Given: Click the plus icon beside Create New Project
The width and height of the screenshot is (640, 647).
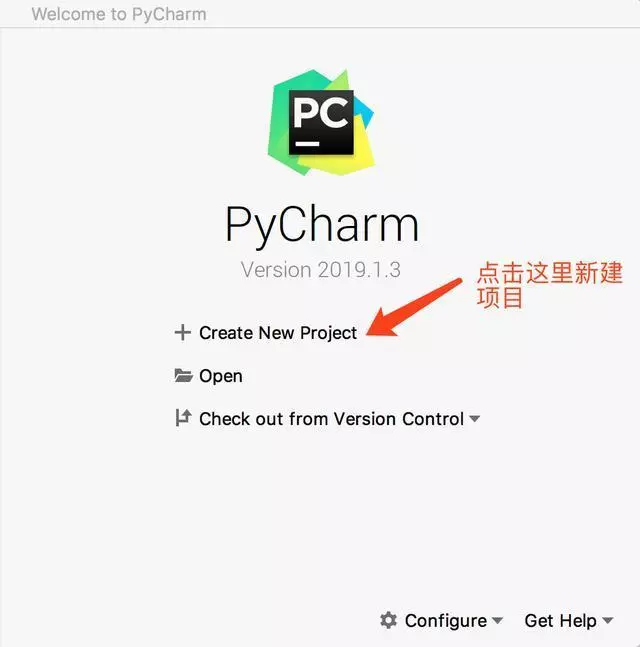Looking at the screenshot, I should point(182,333).
